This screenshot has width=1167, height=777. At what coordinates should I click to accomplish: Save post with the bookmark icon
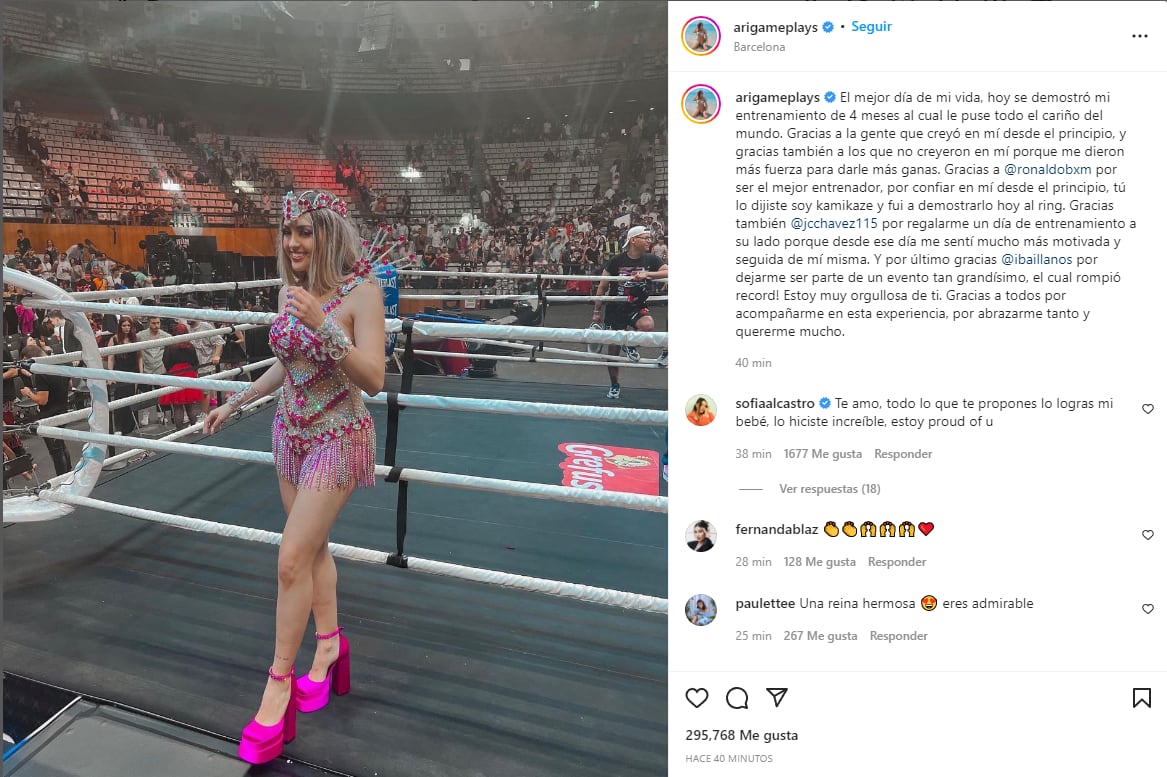click(1142, 697)
